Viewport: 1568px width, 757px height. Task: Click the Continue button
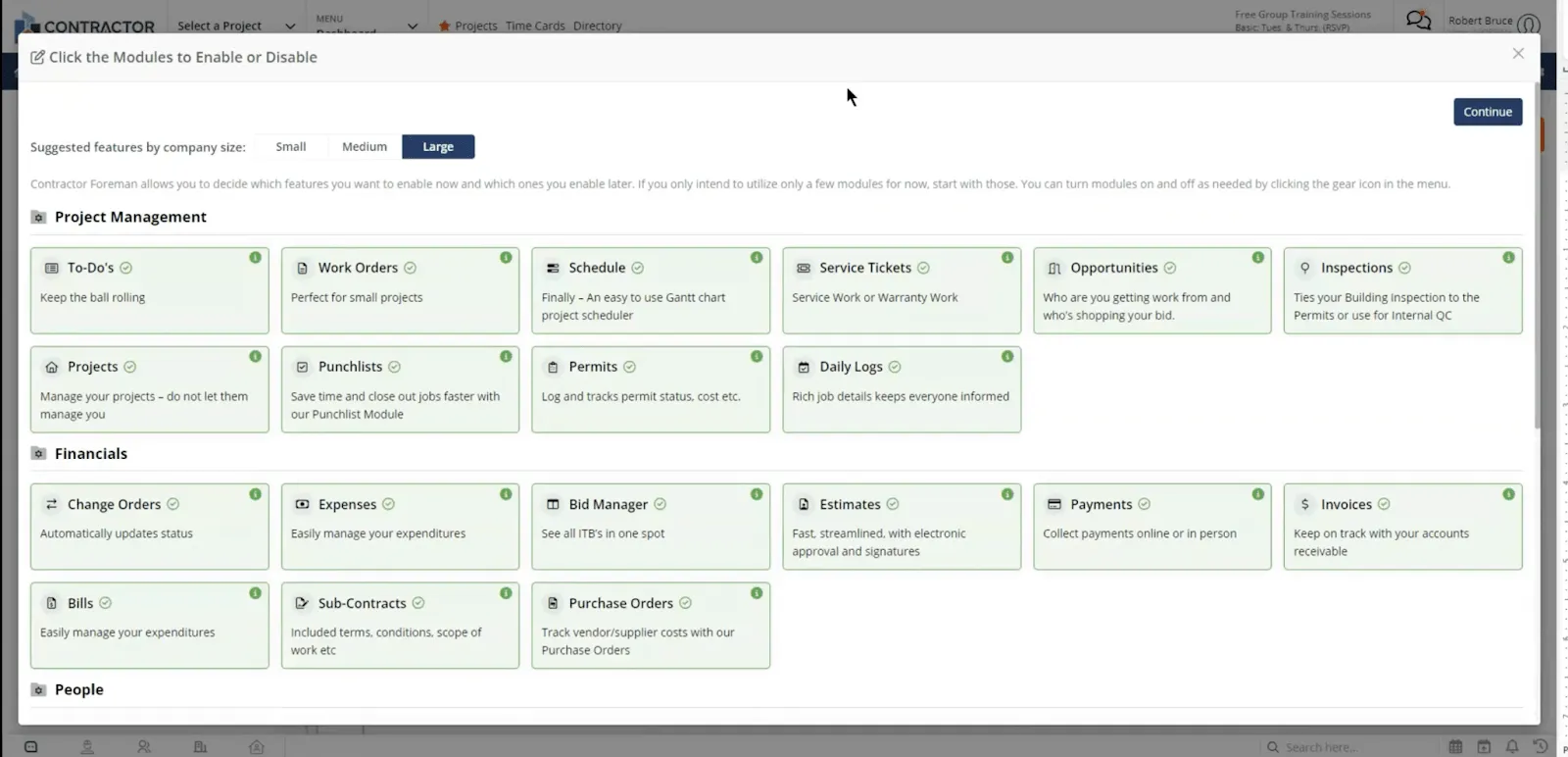(1488, 112)
